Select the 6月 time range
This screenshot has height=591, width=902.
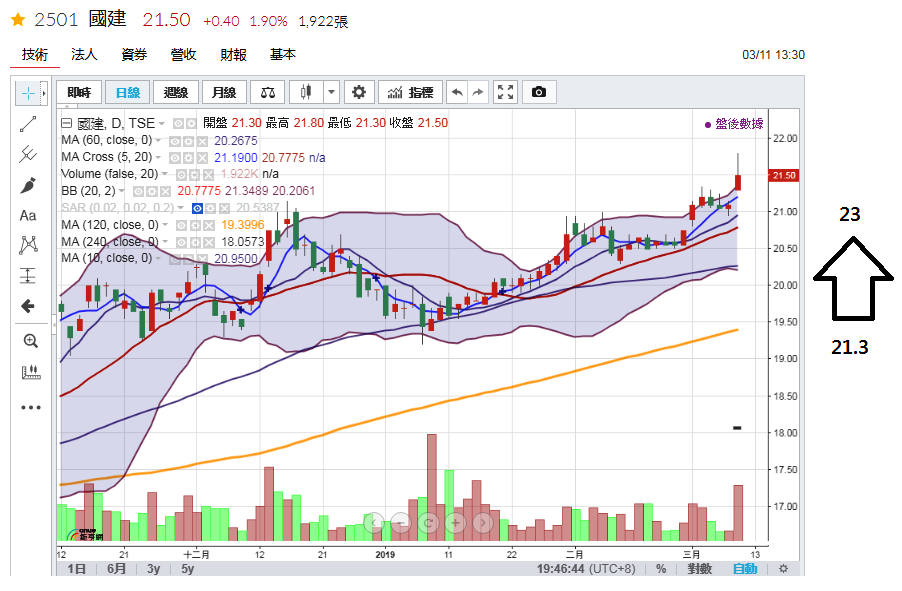[x=116, y=569]
